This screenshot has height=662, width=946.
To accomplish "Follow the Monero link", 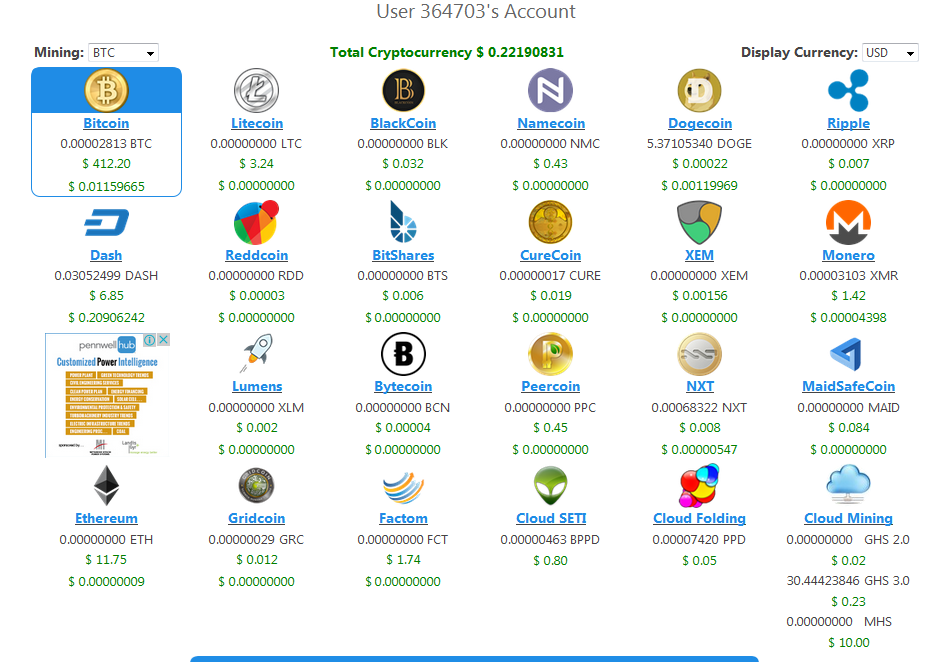I will click(848, 255).
